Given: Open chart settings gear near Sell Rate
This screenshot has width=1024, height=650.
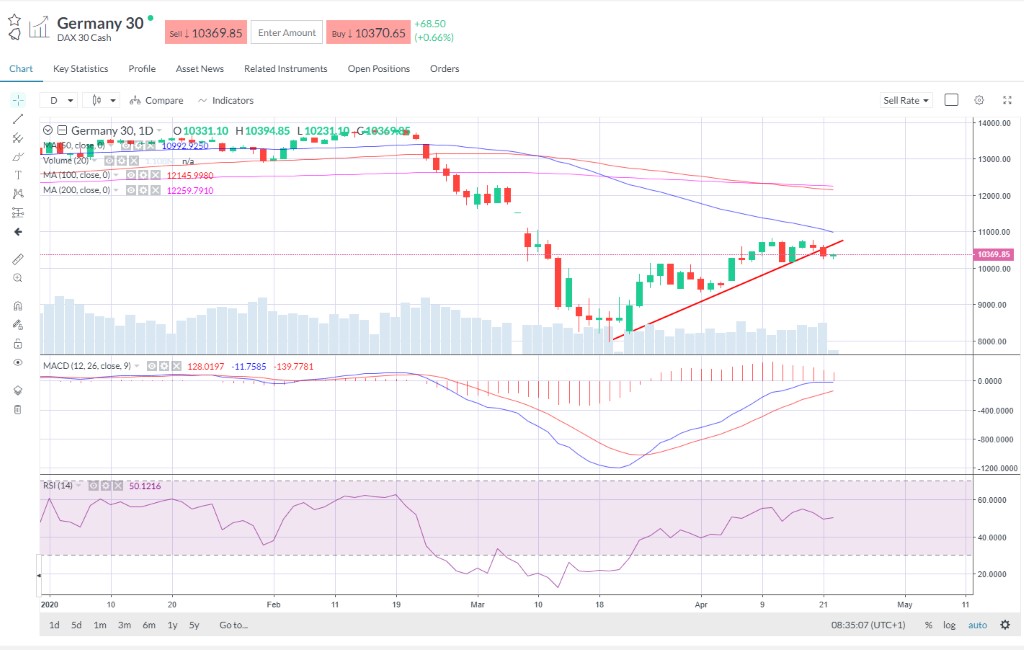Looking at the screenshot, I should coord(979,100).
